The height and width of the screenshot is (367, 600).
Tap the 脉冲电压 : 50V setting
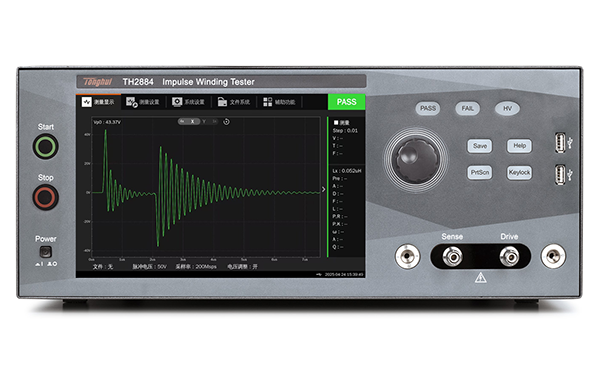(x=149, y=266)
